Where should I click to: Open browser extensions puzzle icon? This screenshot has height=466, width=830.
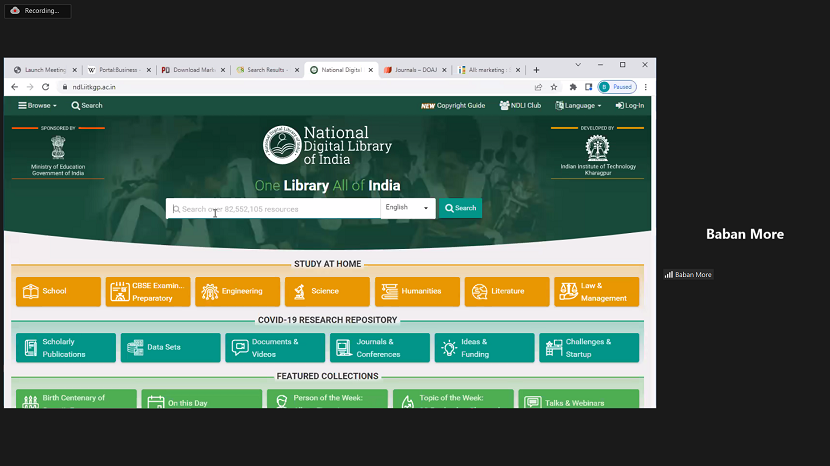tap(573, 87)
